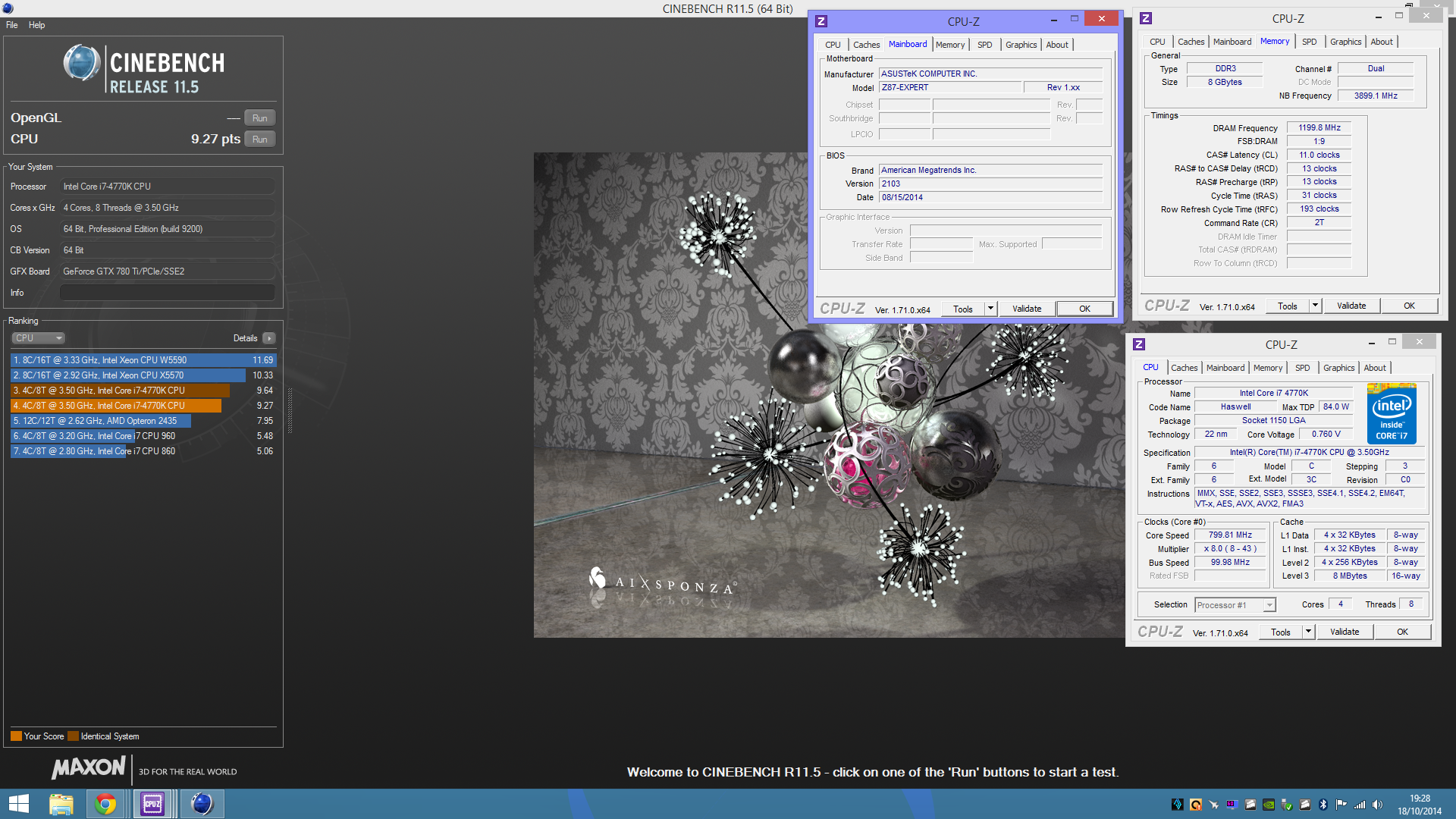Switch to SPD tab in Mainboard CPU-Z window
Viewport: 1456px width, 819px height.
(984, 45)
